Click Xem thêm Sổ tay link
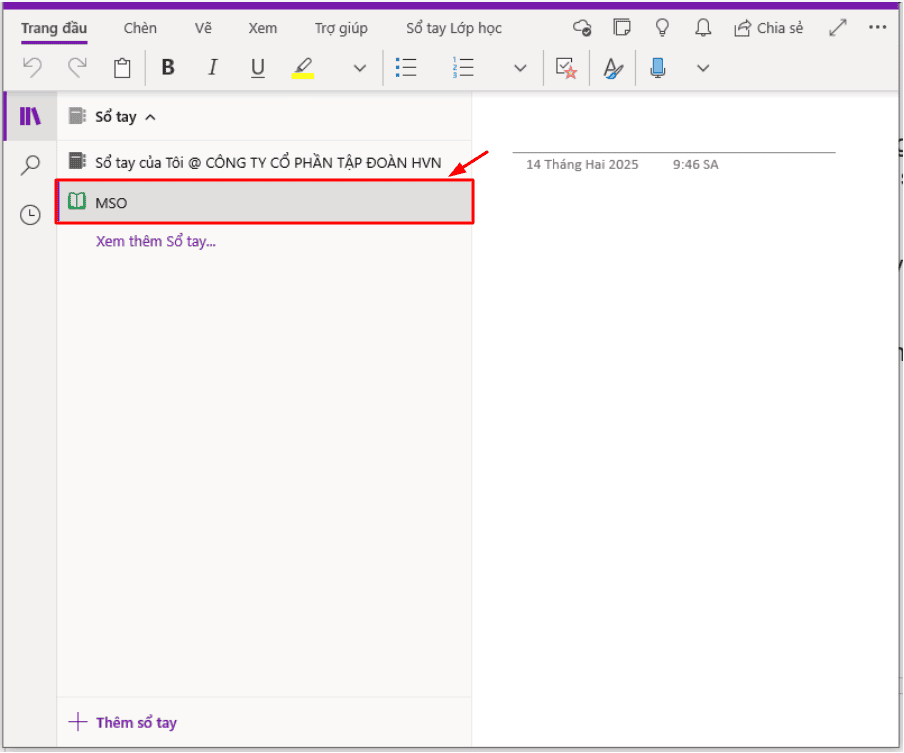The width and height of the screenshot is (904, 753). click(156, 242)
